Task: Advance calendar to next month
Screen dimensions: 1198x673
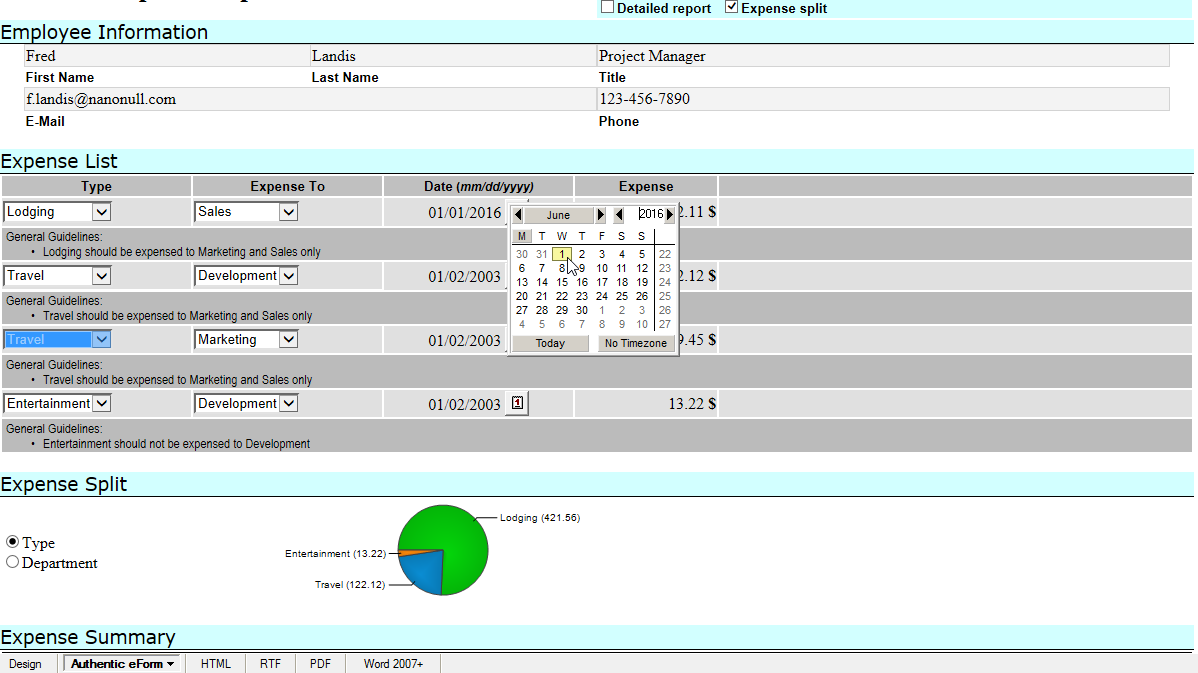Action: (600, 215)
